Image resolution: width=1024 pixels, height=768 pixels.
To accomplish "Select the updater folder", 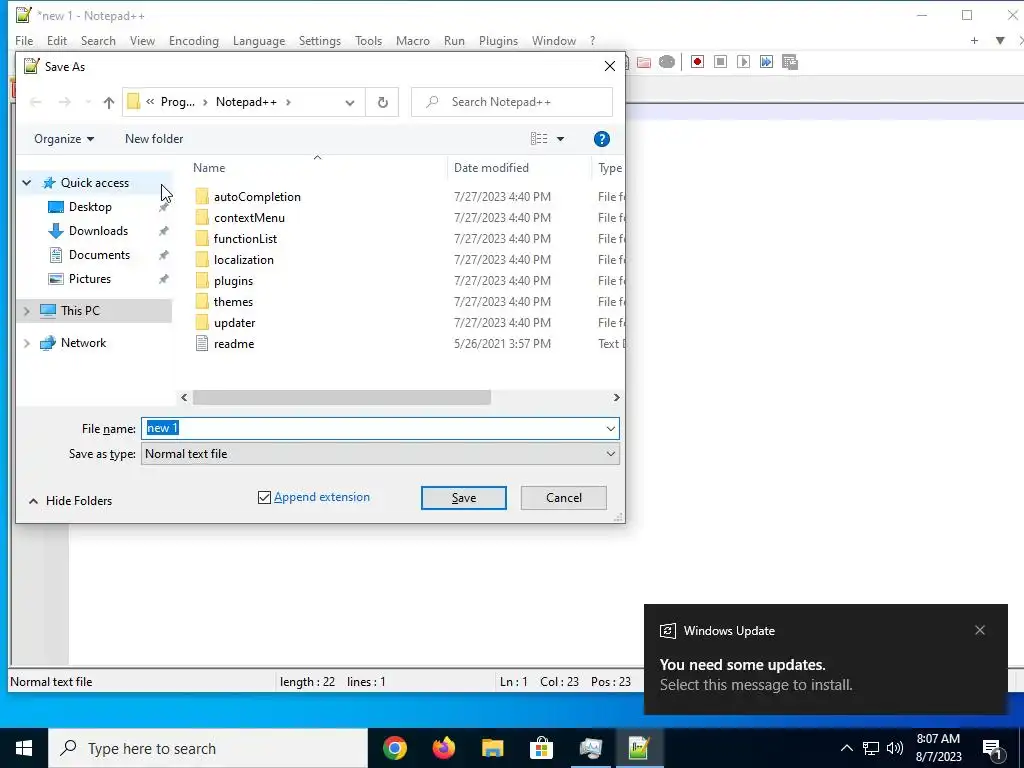I will 234,323.
